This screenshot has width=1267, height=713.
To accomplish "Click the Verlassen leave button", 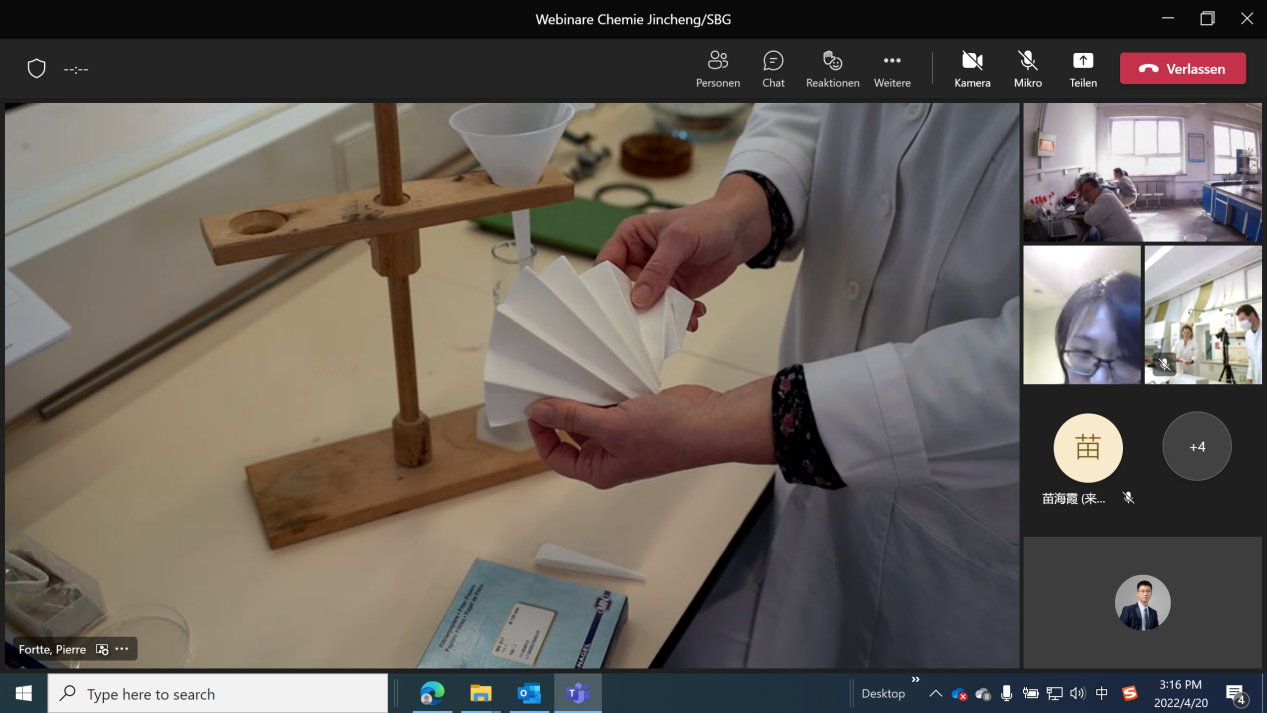I will click(x=1183, y=69).
